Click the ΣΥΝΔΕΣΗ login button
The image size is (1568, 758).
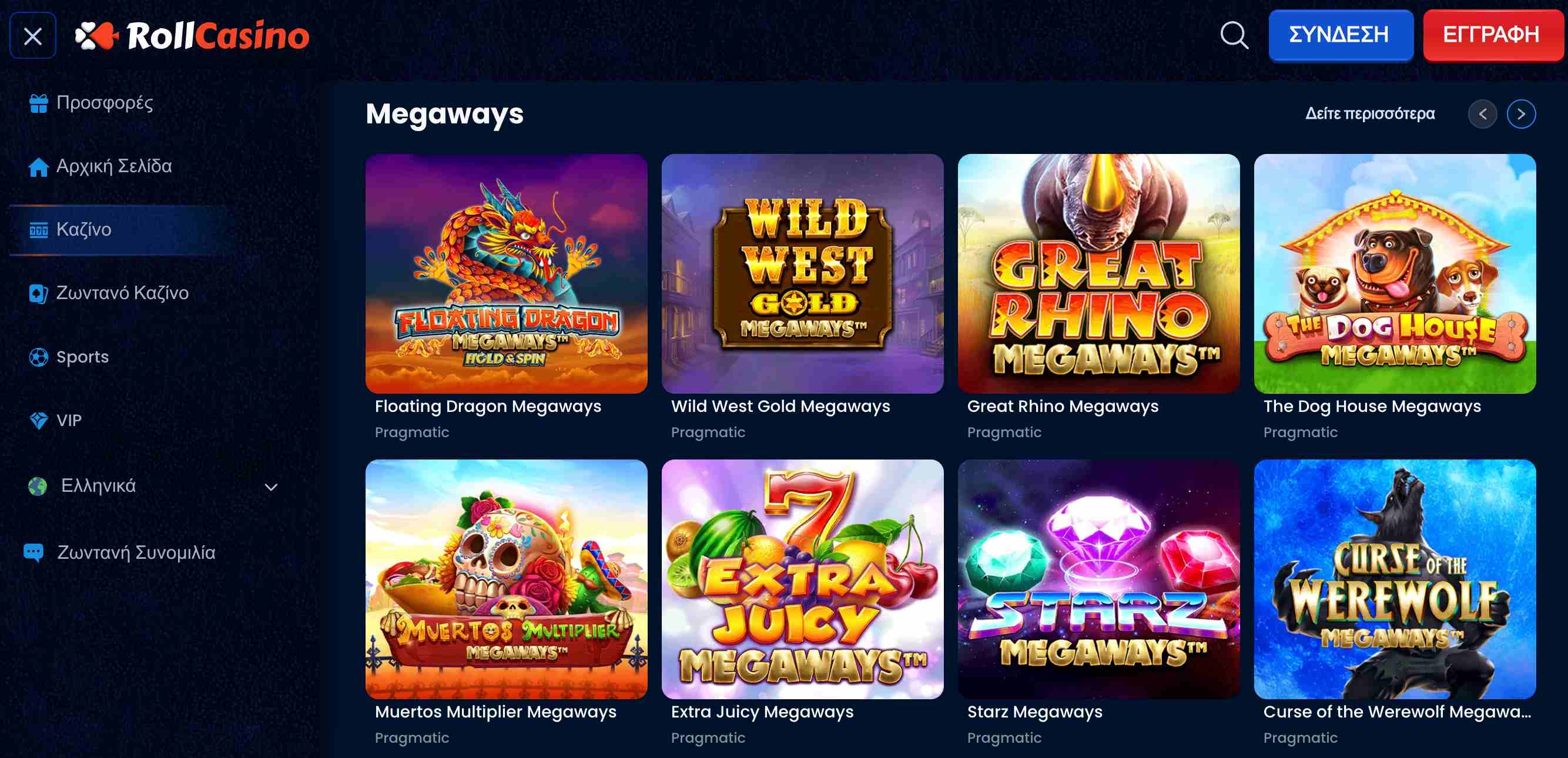[x=1341, y=35]
